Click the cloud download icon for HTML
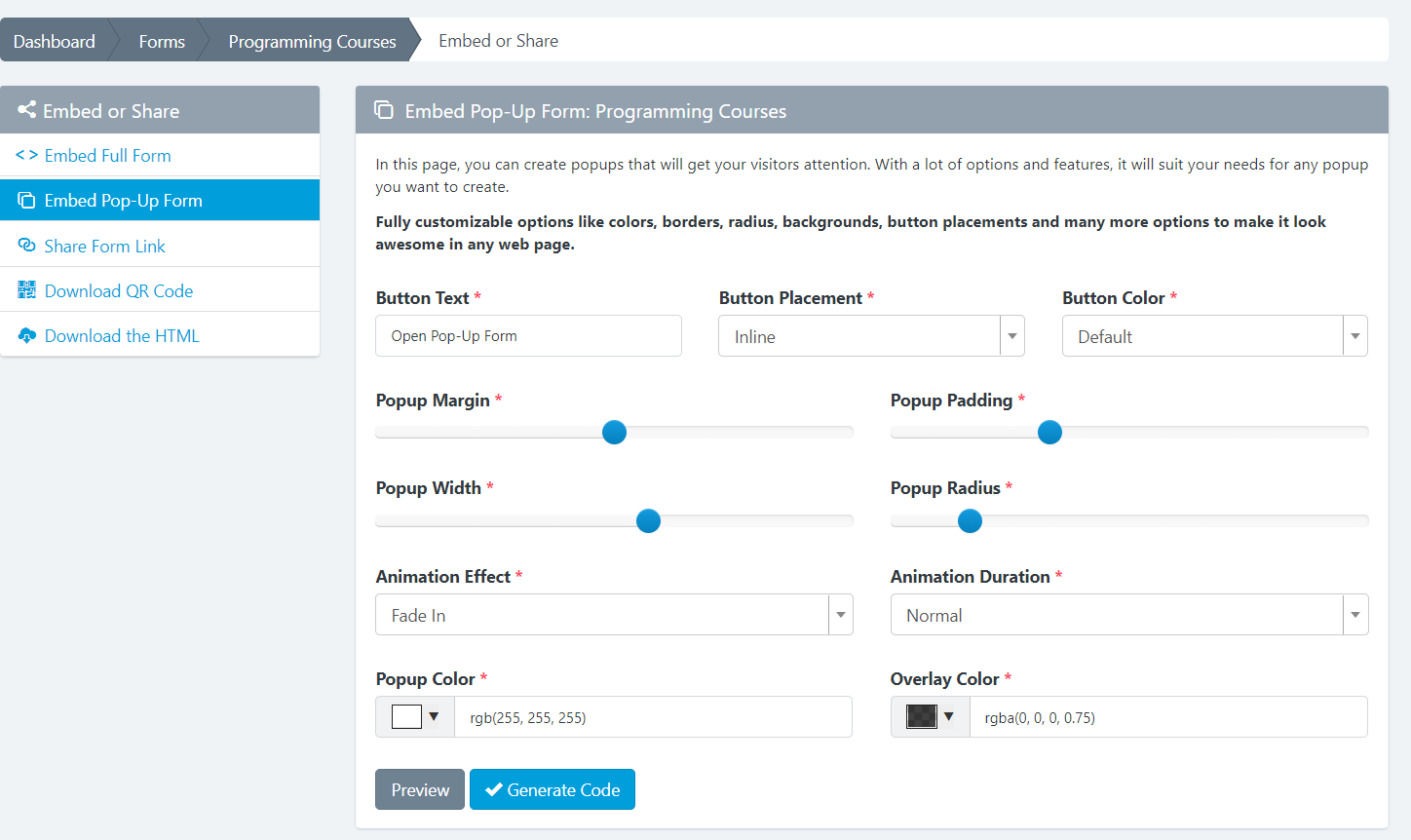Viewport: 1411px width, 840px height. pos(26,336)
